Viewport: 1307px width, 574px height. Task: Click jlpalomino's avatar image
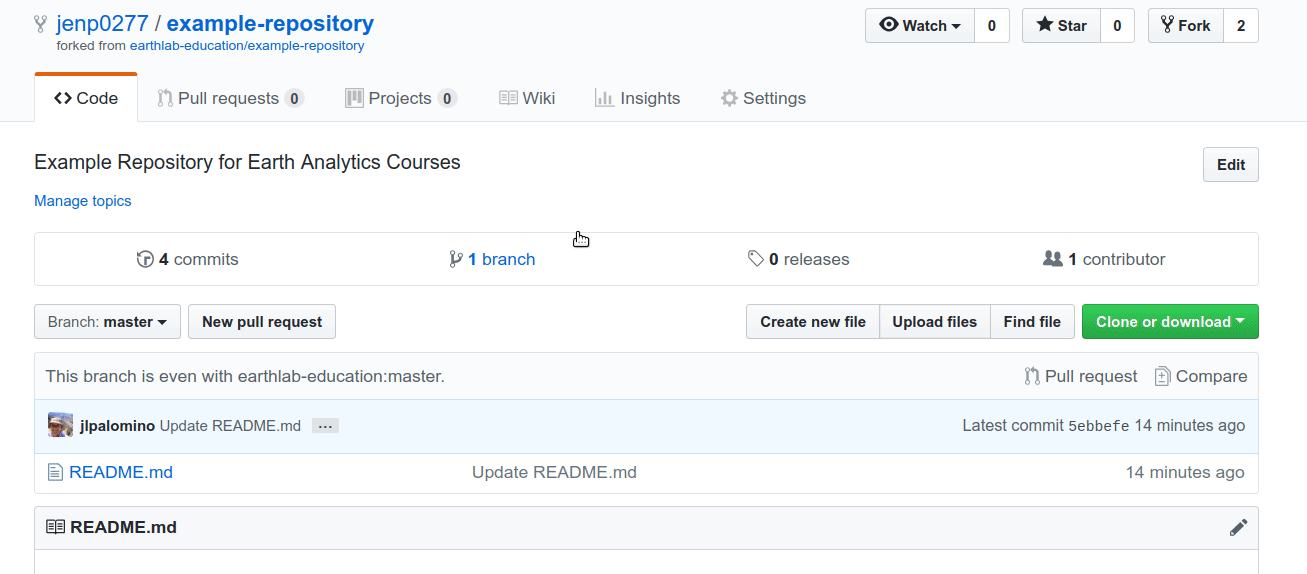60,425
